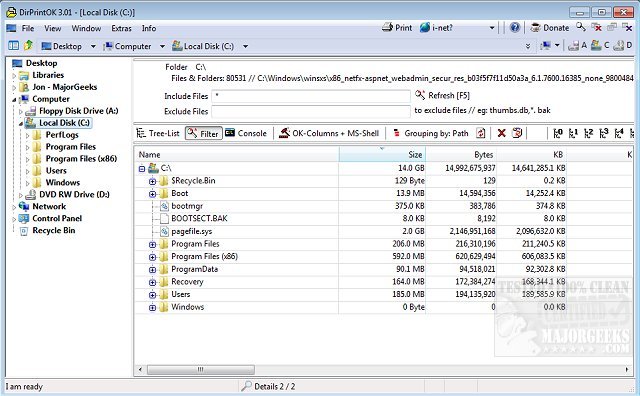Click the DirPrintOK app icon in menu bar
Image resolution: width=640 pixels, height=396 pixels.
click(11, 28)
